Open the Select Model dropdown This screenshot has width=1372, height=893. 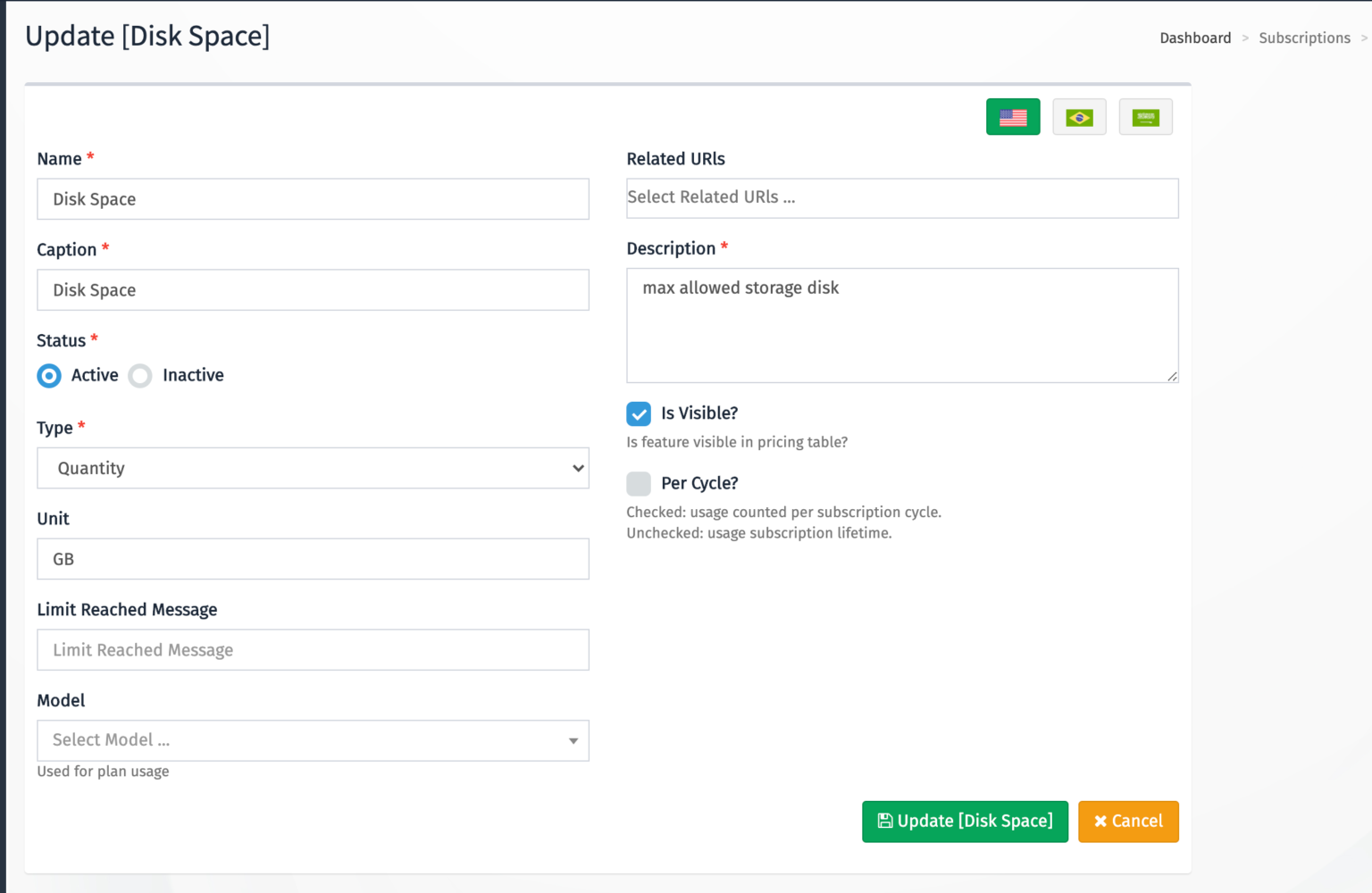(313, 740)
